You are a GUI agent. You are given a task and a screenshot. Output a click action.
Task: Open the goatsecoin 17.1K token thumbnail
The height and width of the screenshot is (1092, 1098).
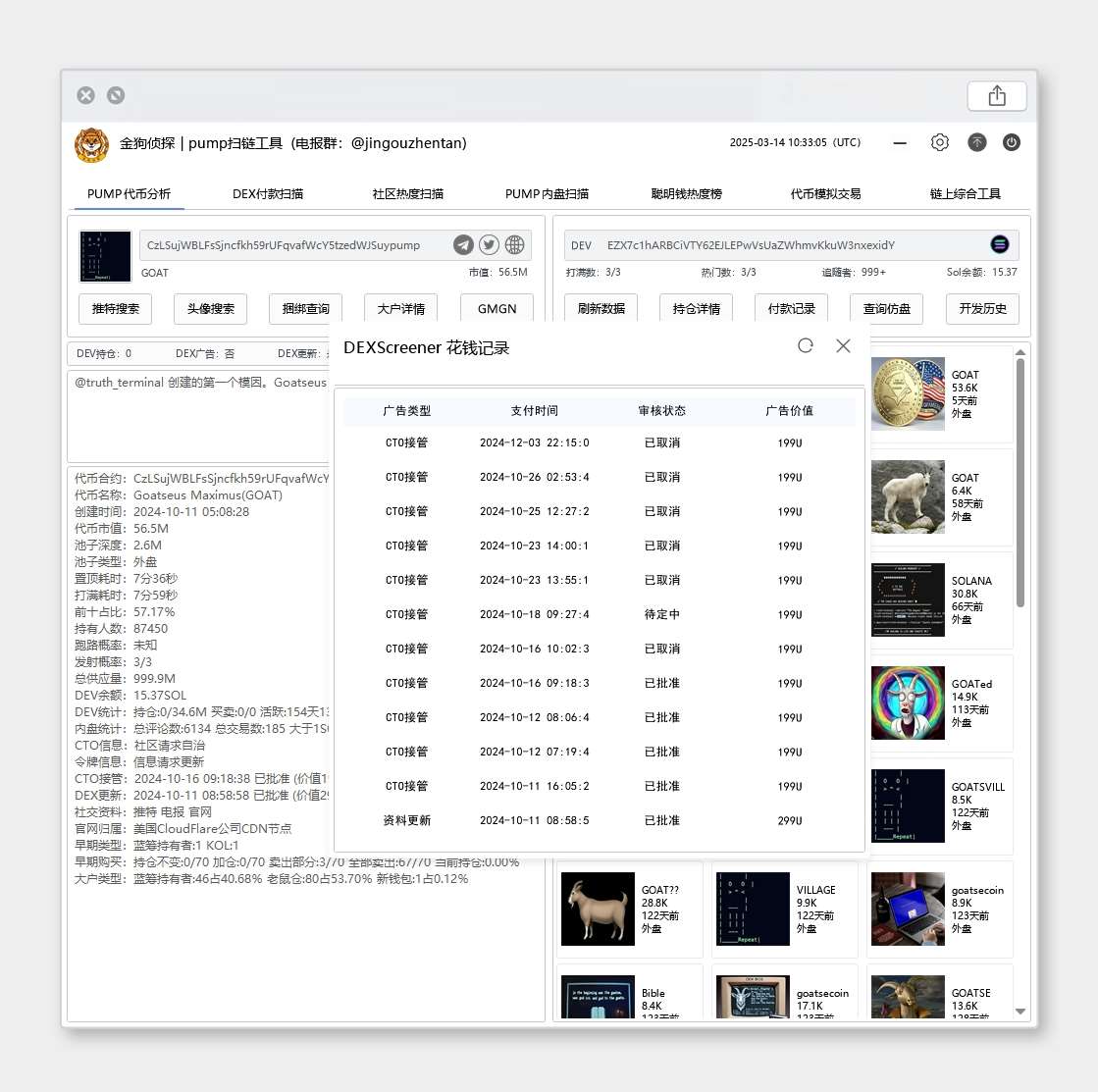[x=753, y=997]
